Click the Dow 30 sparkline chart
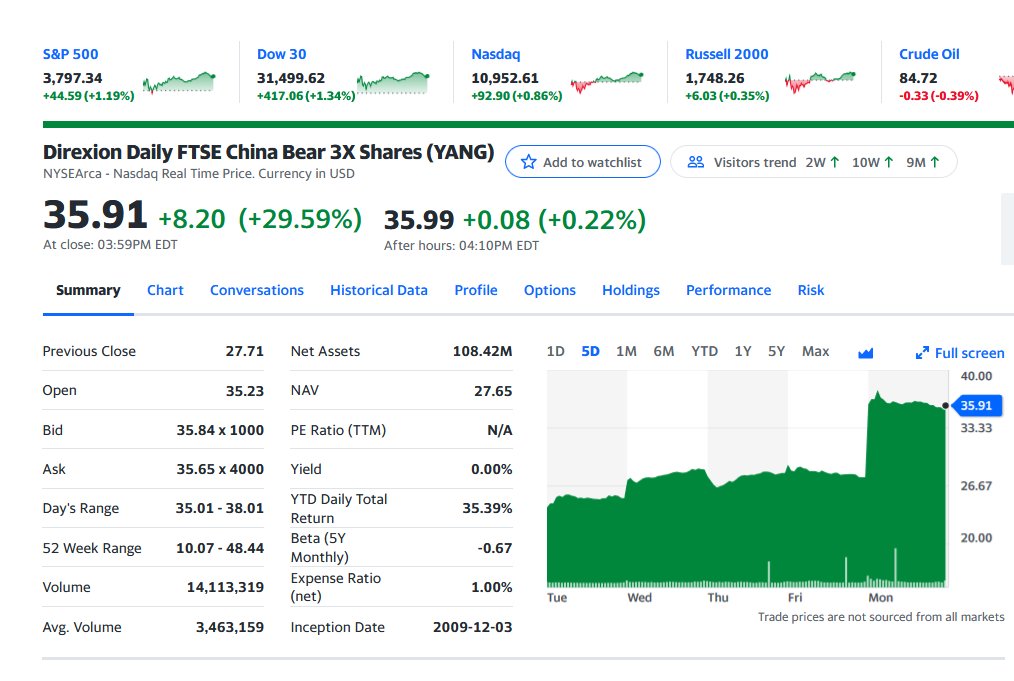 (x=393, y=82)
